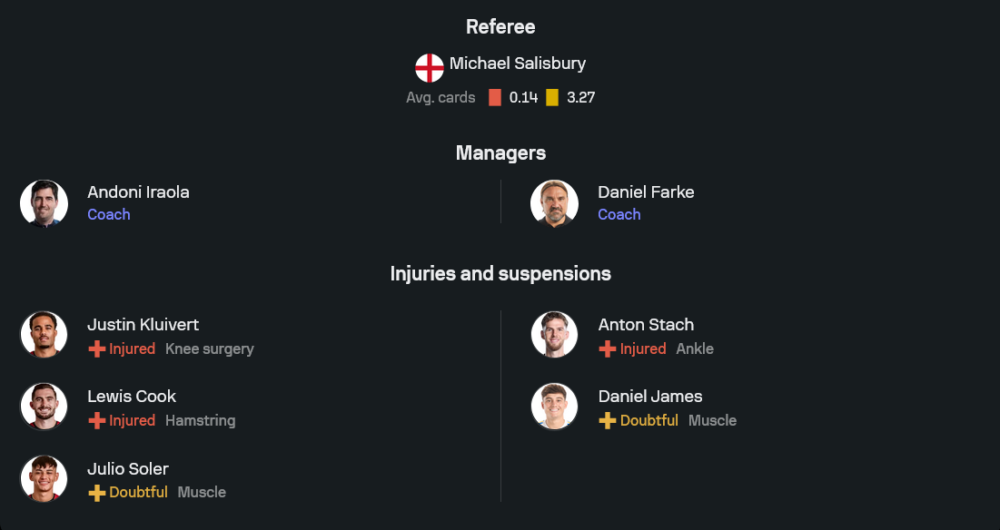
Task: Click red injury cross for Lewis Cook
Action: [x=97, y=421]
